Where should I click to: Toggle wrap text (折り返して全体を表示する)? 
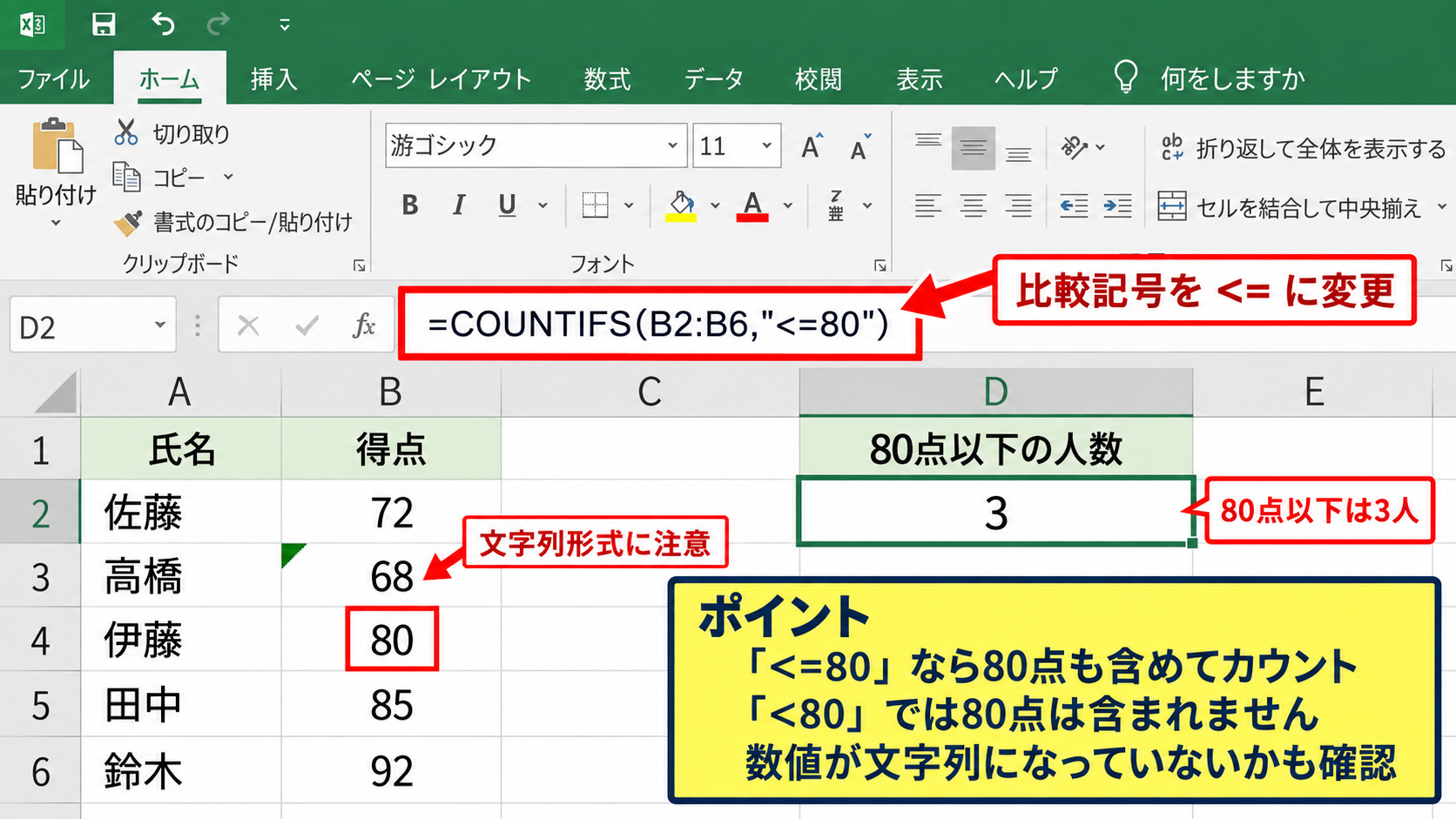(1303, 148)
